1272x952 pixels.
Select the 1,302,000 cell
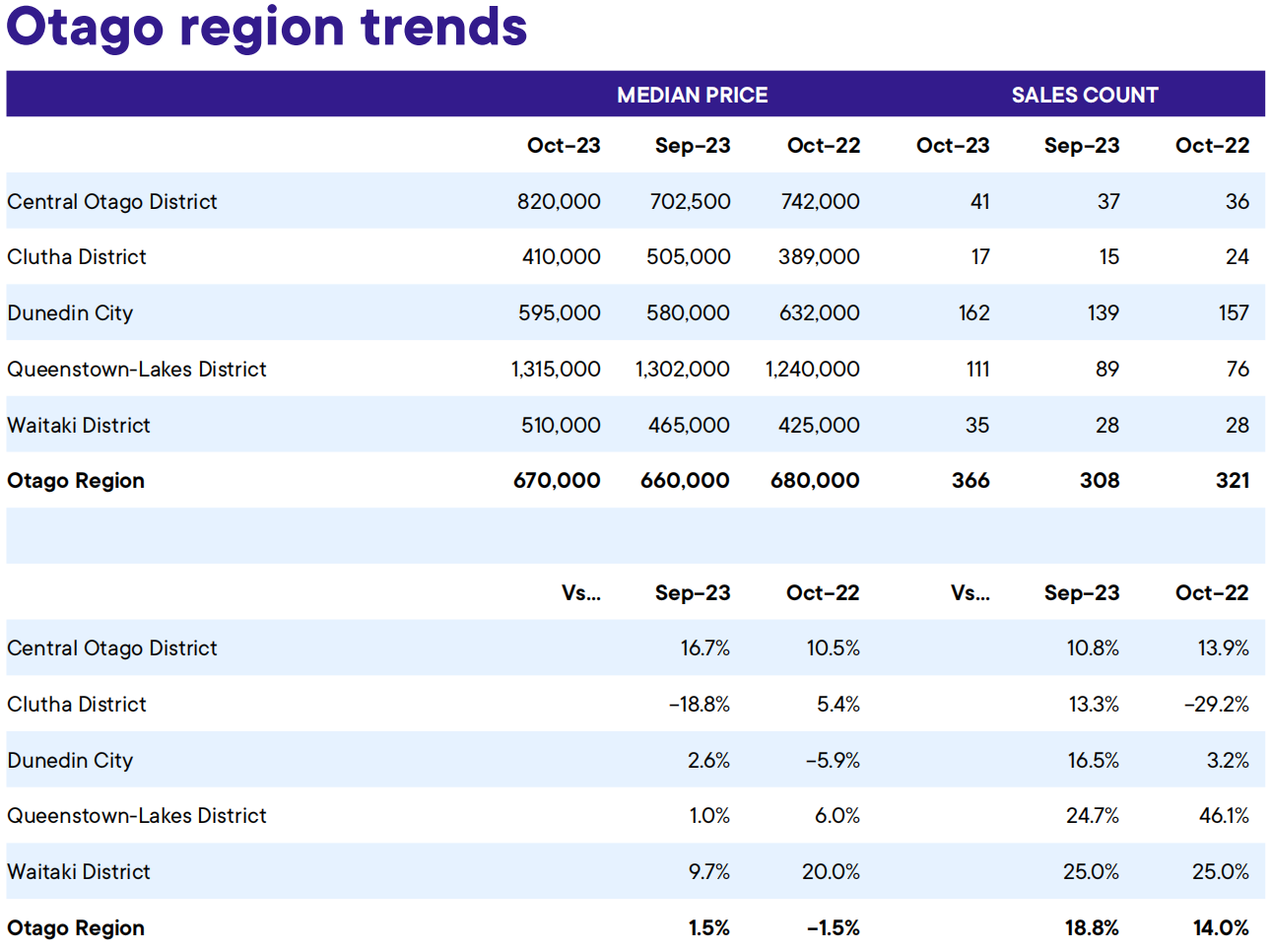pos(683,369)
